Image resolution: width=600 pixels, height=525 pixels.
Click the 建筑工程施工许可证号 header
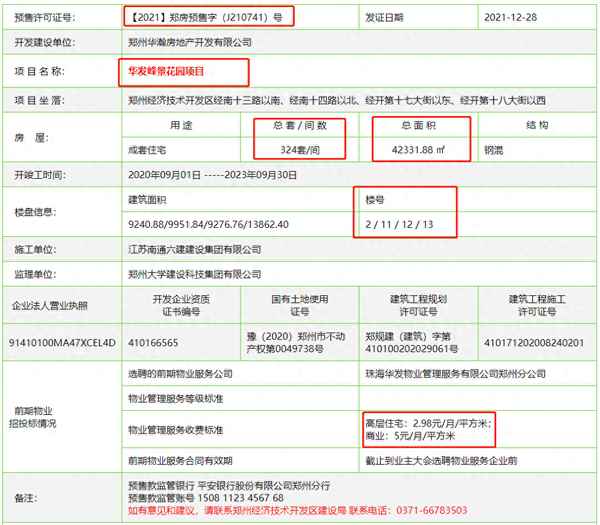tap(537, 305)
